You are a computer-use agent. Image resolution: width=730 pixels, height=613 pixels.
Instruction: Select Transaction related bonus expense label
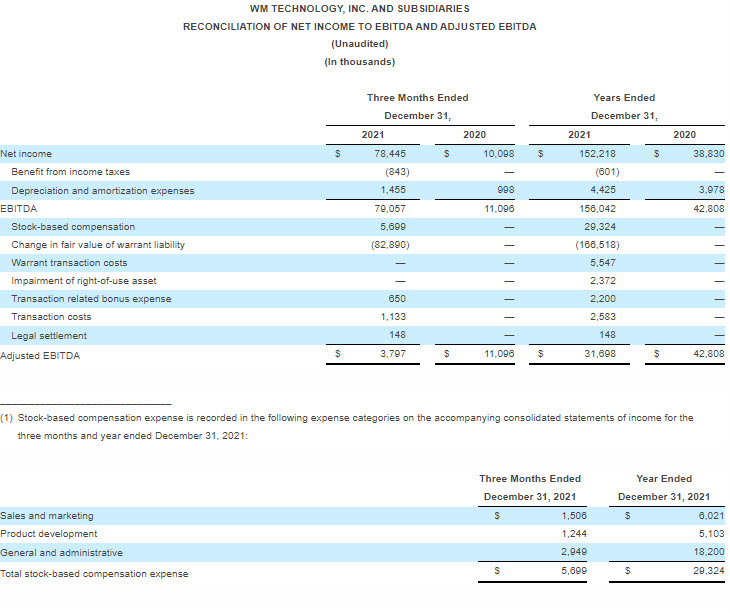coord(91,299)
